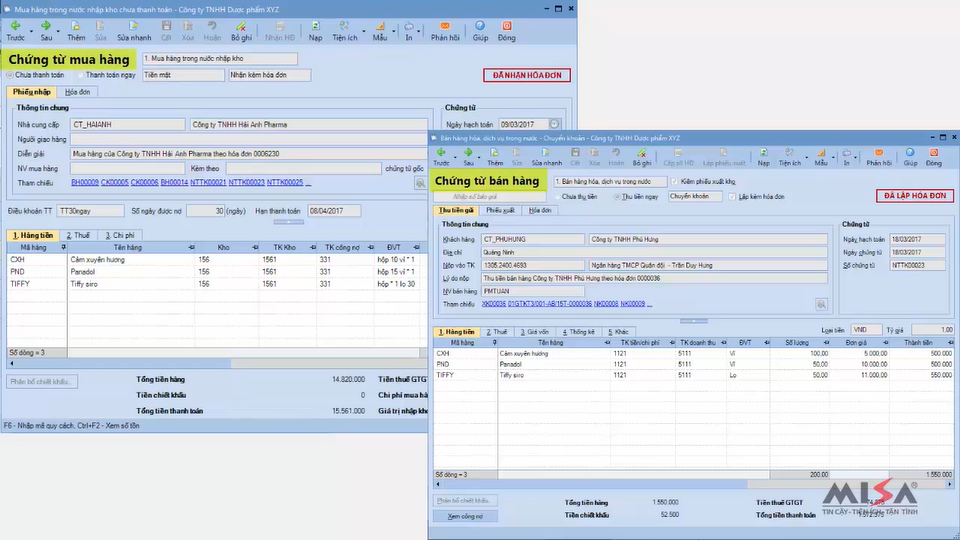The height and width of the screenshot is (541, 960).
Task: Select Thanh toán ngay radio button
Action: (x=80, y=75)
